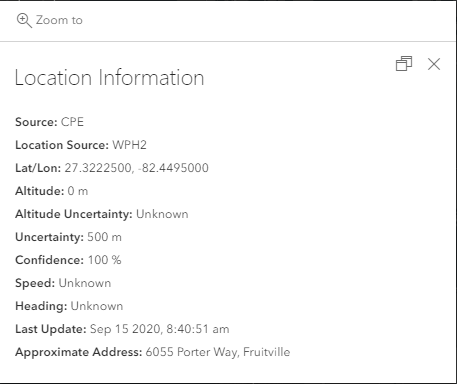Select the Lat/Lon coordinates 27.3222500, -82.4495000

tap(136, 168)
